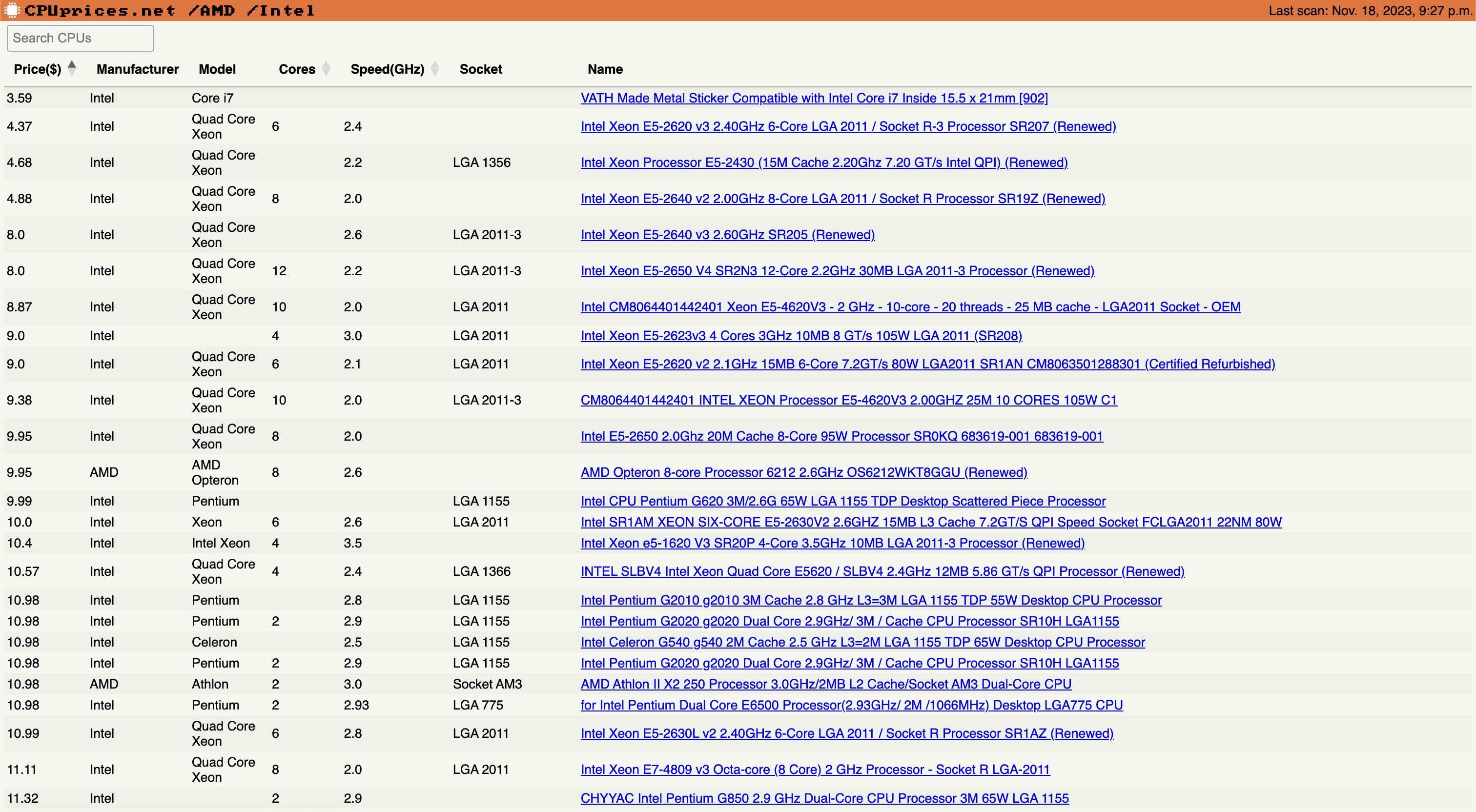Open CM8064401442401 INTEL XEON 105W C1 link

click(x=849, y=400)
